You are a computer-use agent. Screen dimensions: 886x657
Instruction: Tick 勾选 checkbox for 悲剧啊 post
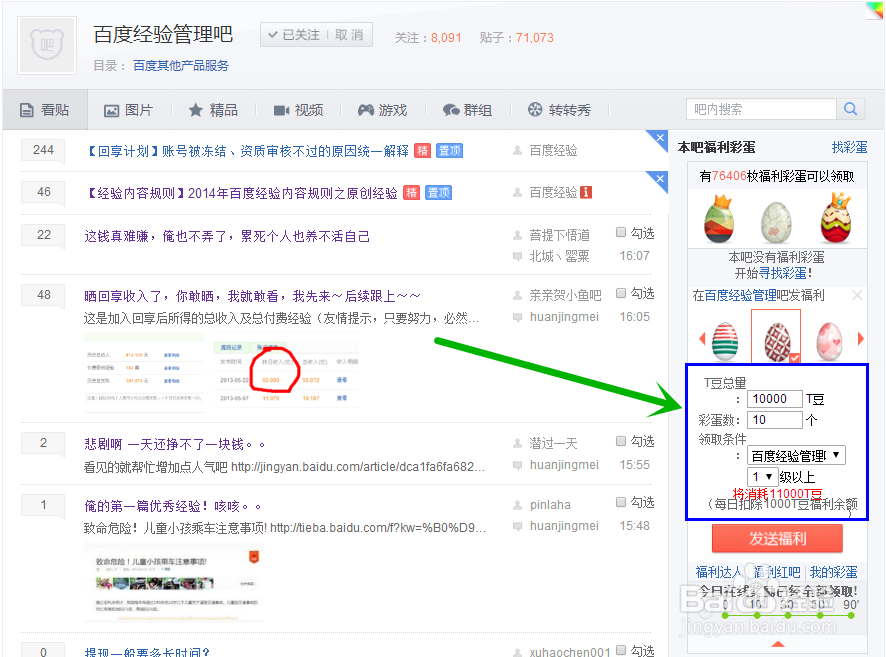621,441
